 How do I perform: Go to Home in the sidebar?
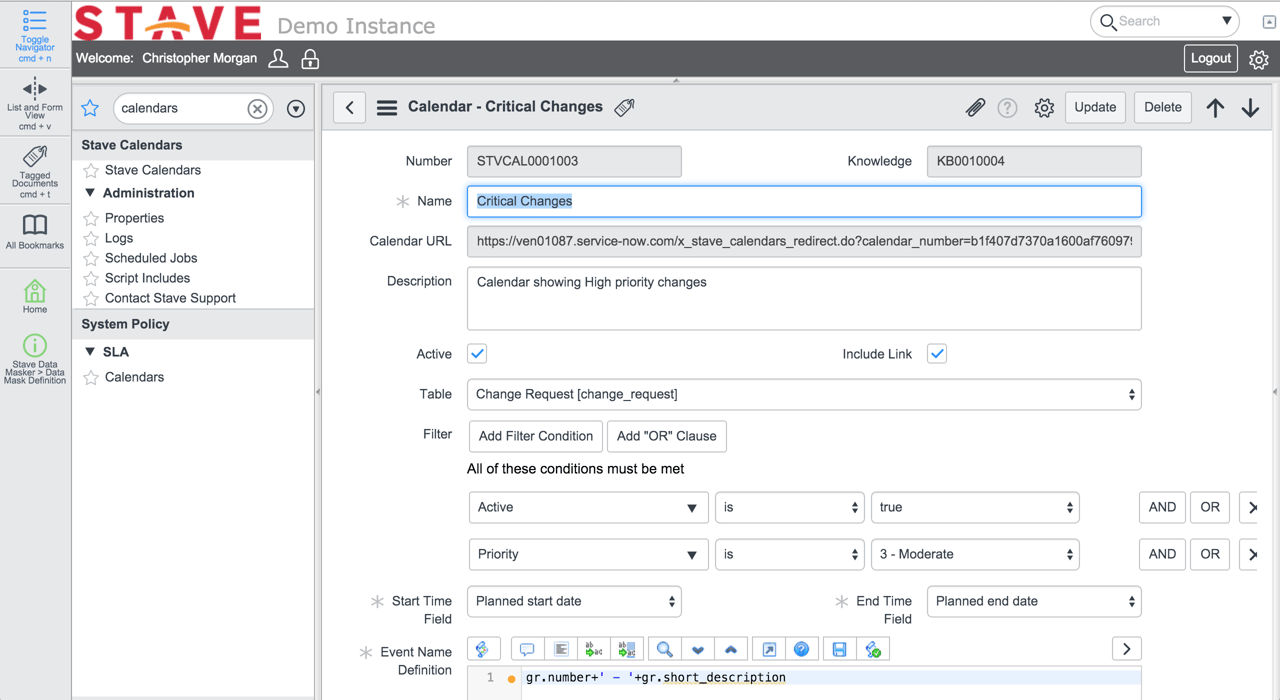(x=35, y=297)
